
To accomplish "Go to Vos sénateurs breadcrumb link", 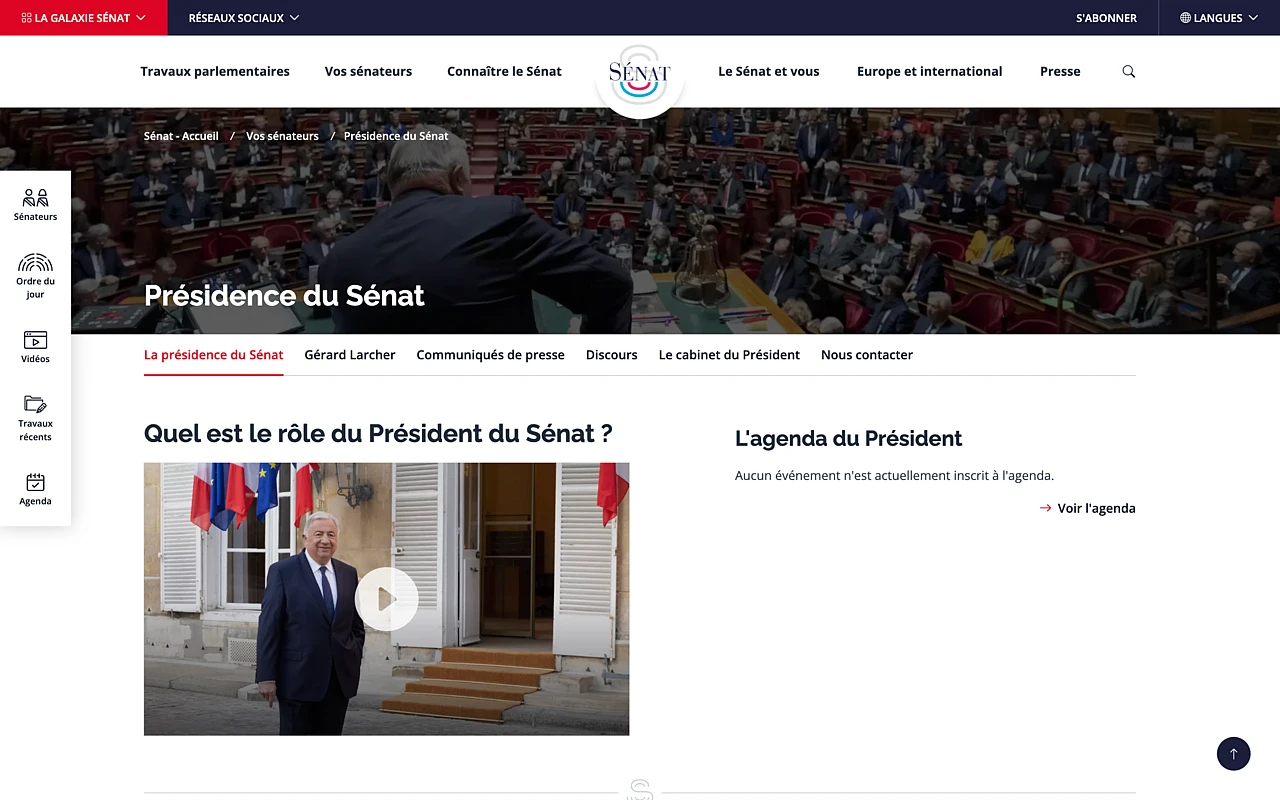I will point(282,136).
